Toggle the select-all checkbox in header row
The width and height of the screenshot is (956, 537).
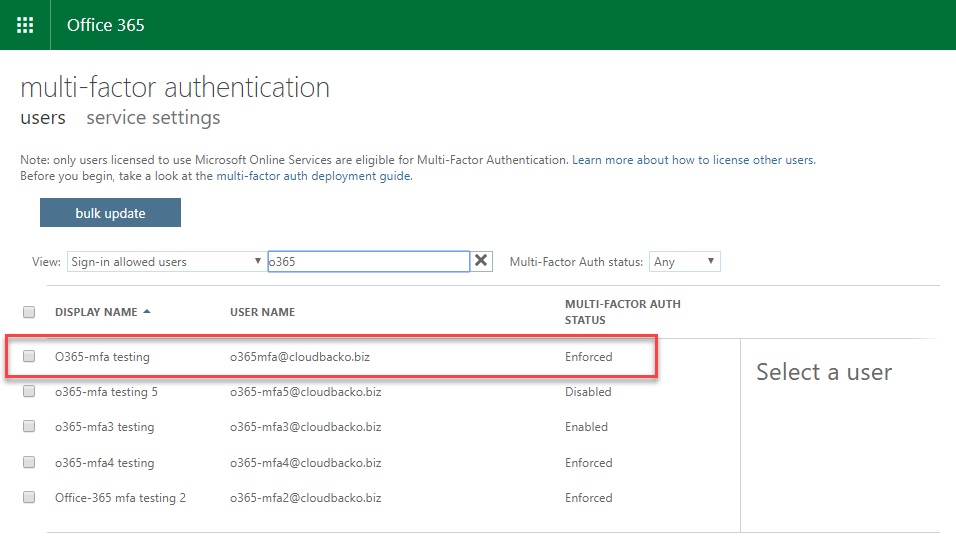tap(29, 312)
